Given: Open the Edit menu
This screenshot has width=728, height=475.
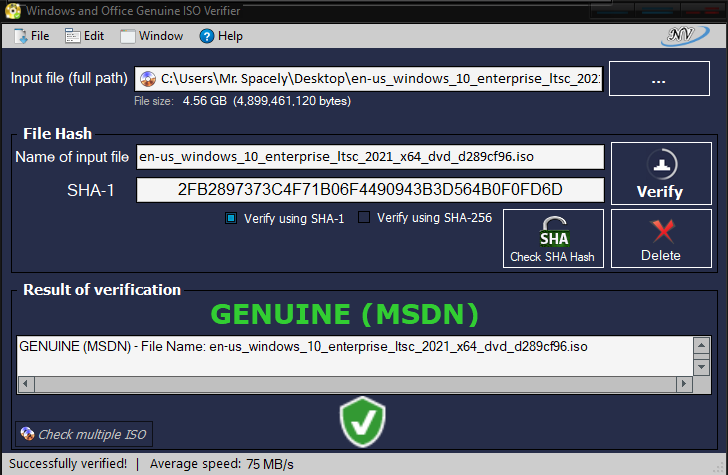Looking at the screenshot, I should [84, 36].
